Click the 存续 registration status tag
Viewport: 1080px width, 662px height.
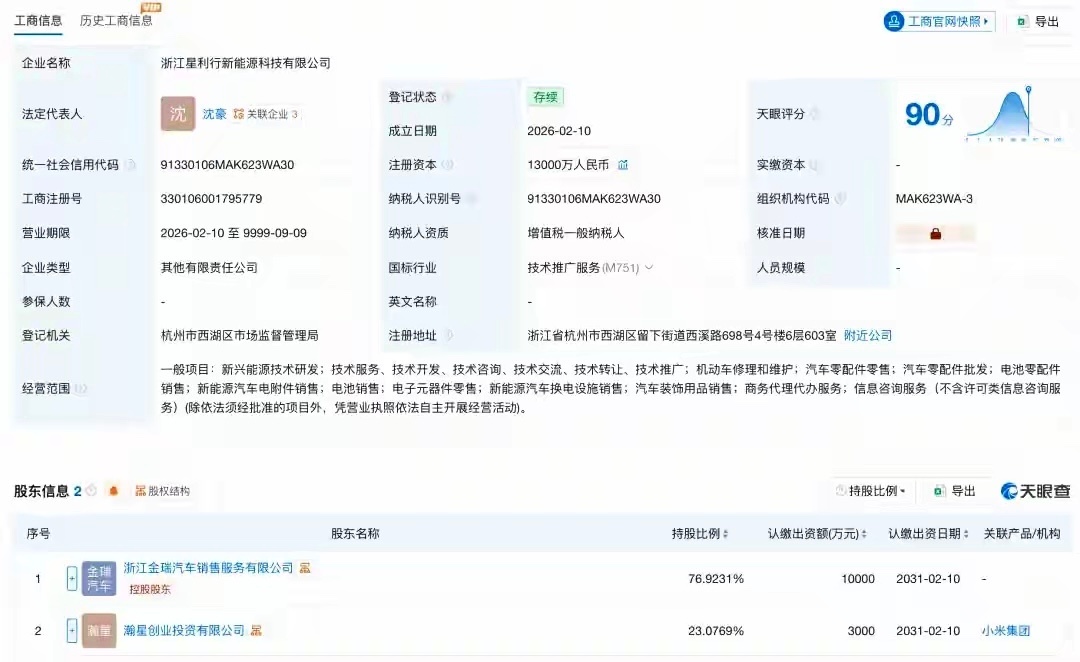click(546, 96)
